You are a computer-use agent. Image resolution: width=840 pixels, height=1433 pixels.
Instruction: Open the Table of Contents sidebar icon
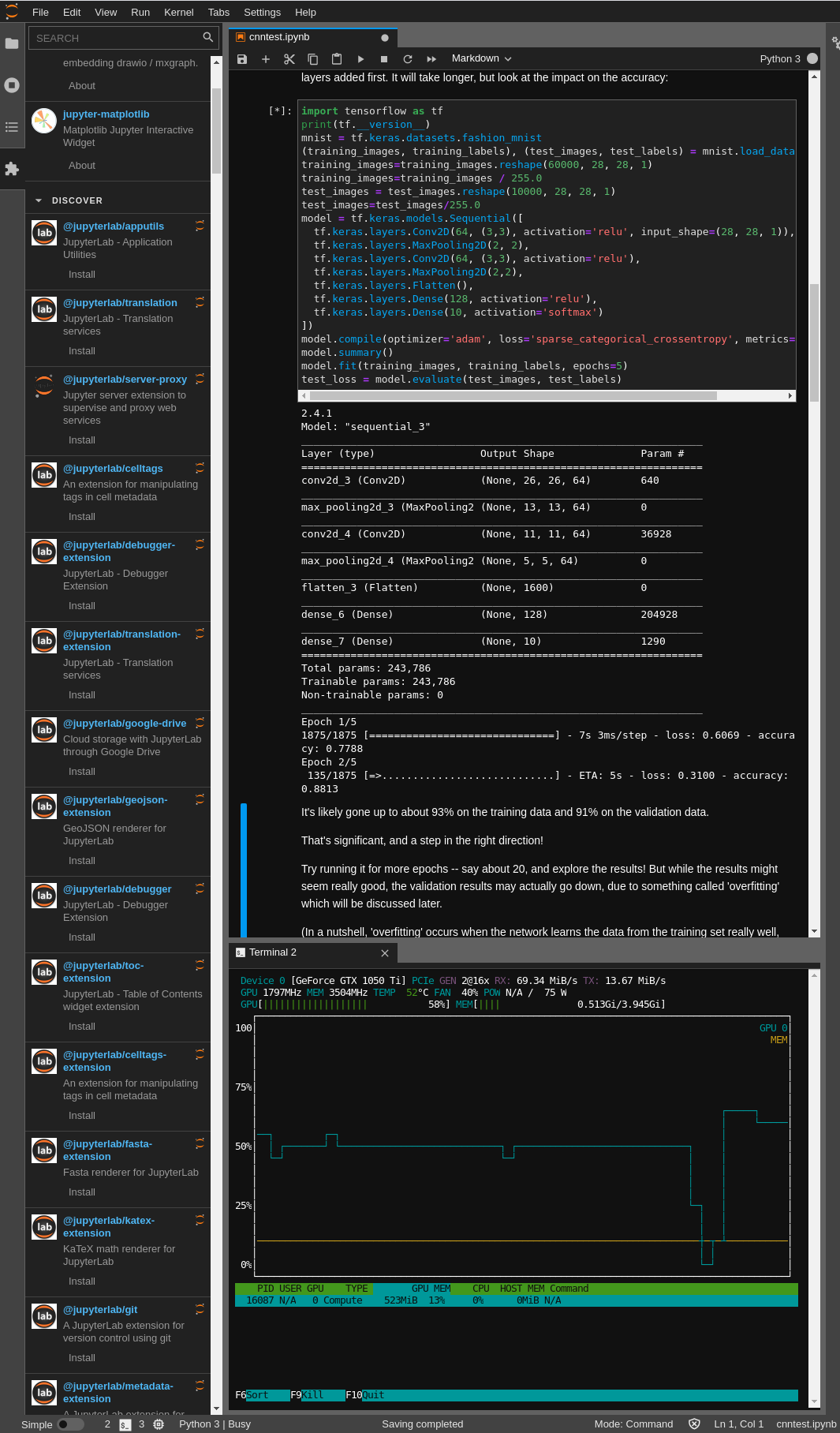click(12, 127)
